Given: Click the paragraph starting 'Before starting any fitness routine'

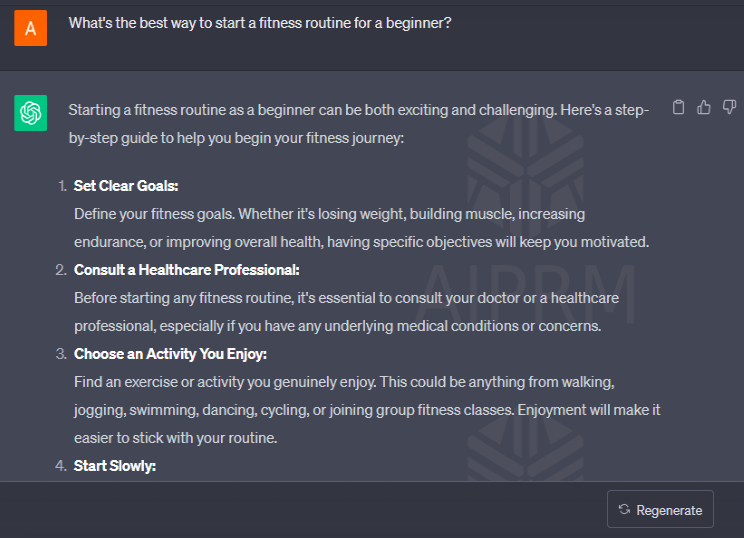Looking at the screenshot, I should point(346,312).
